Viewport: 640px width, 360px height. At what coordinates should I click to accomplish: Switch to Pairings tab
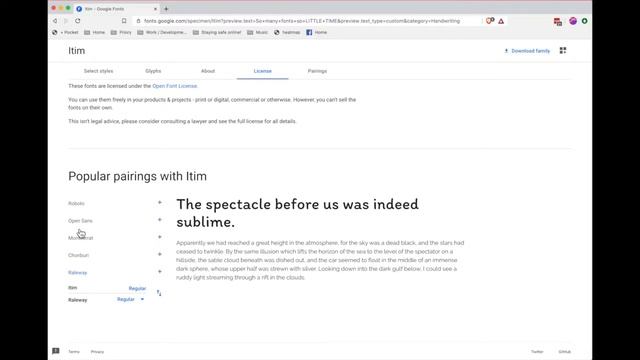317,71
